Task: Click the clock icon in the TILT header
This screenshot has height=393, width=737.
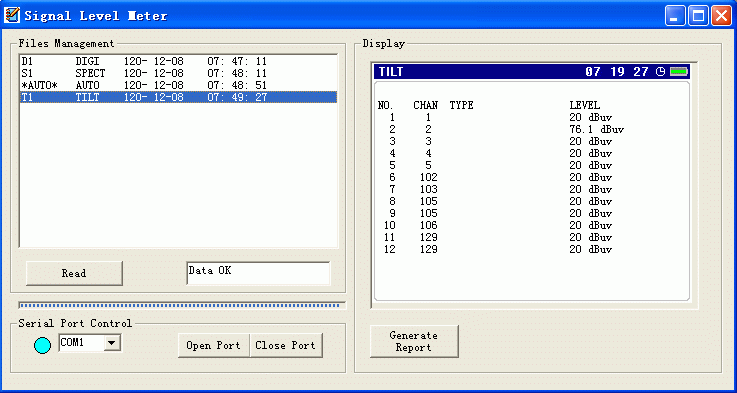Action: (x=661, y=71)
